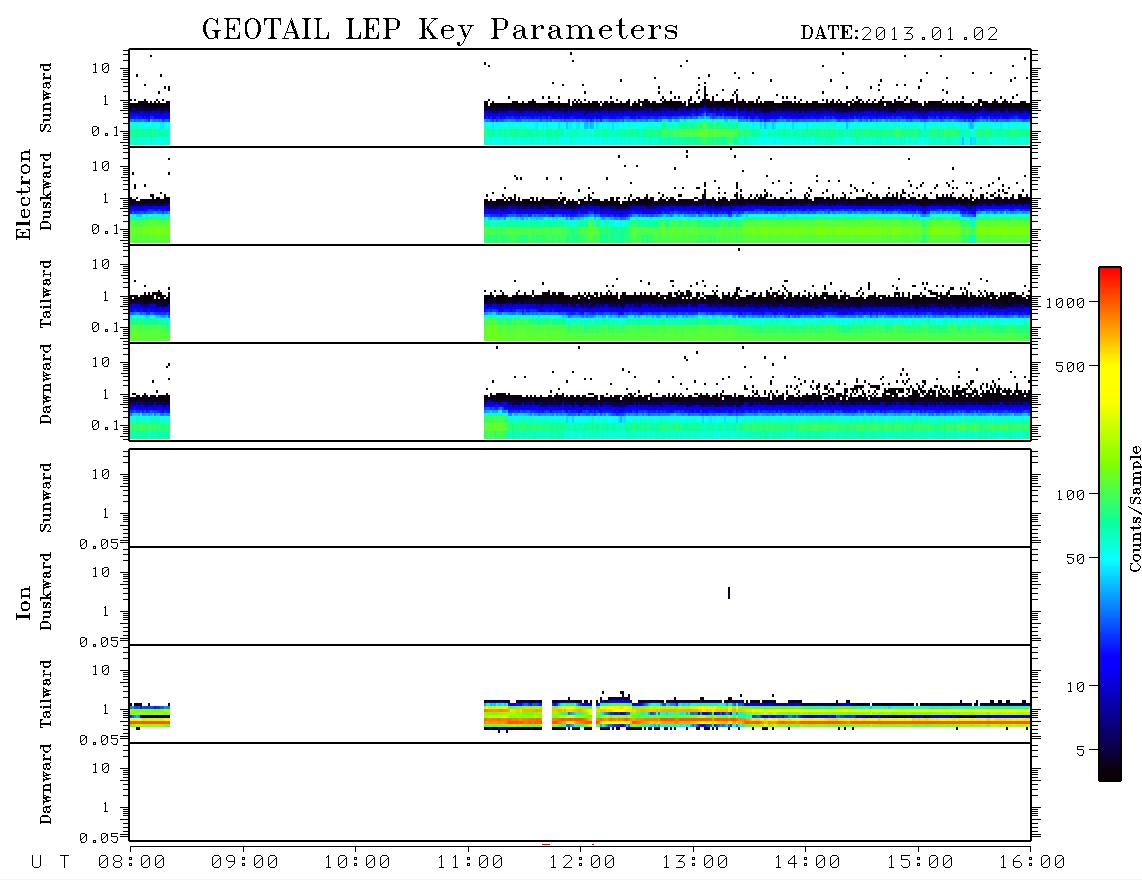Click the Electron Tailward spectrogram data after 11:00
1142x880 pixels.
757,317
